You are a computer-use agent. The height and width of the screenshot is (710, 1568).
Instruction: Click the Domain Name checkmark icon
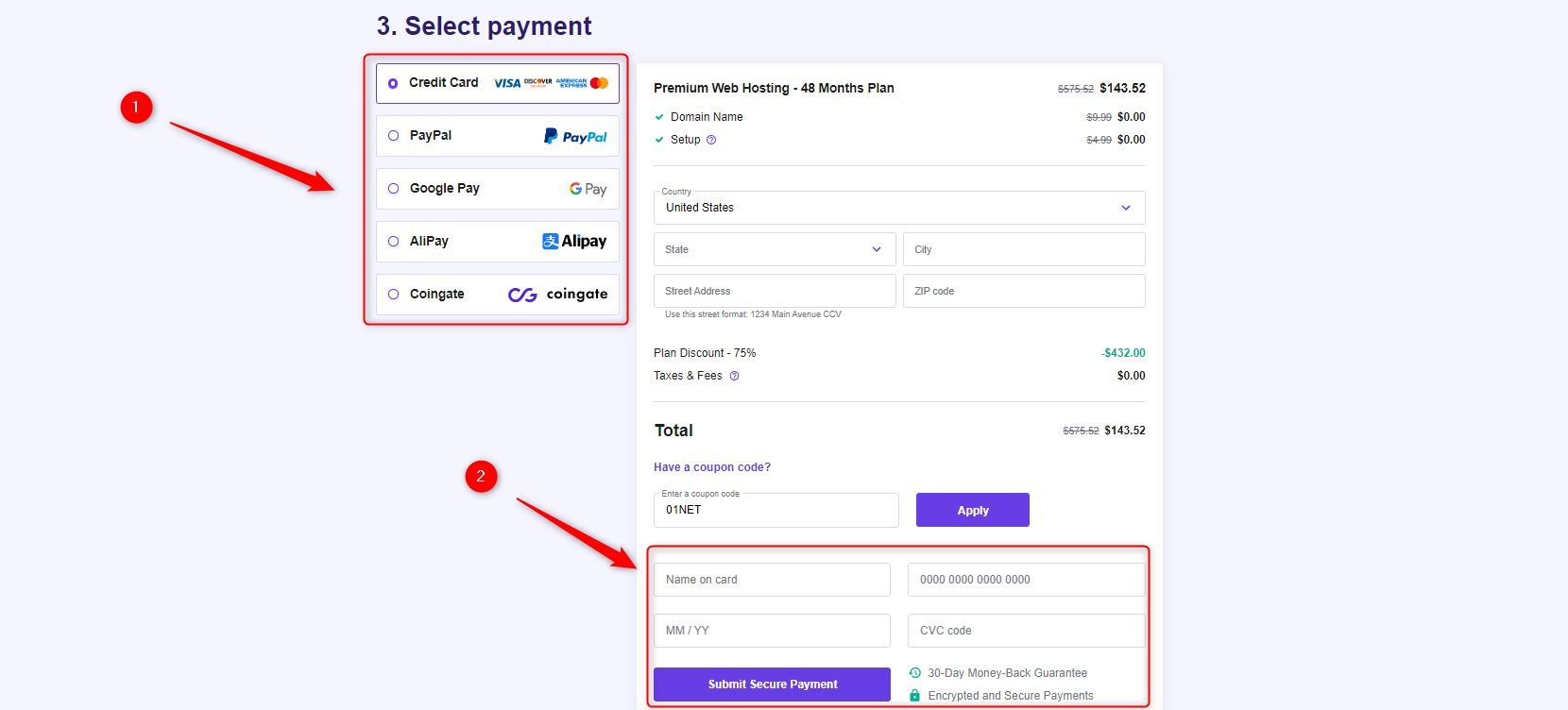(659, 117)
